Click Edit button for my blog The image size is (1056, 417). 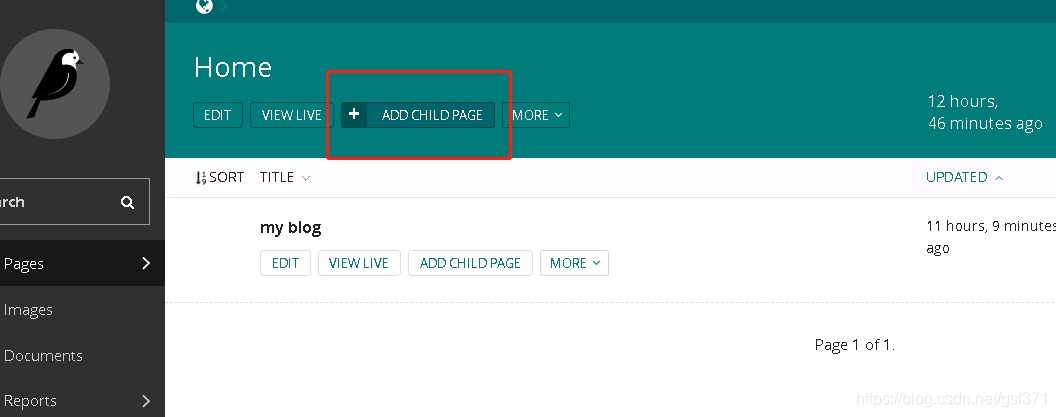click(x=286, y=263)
